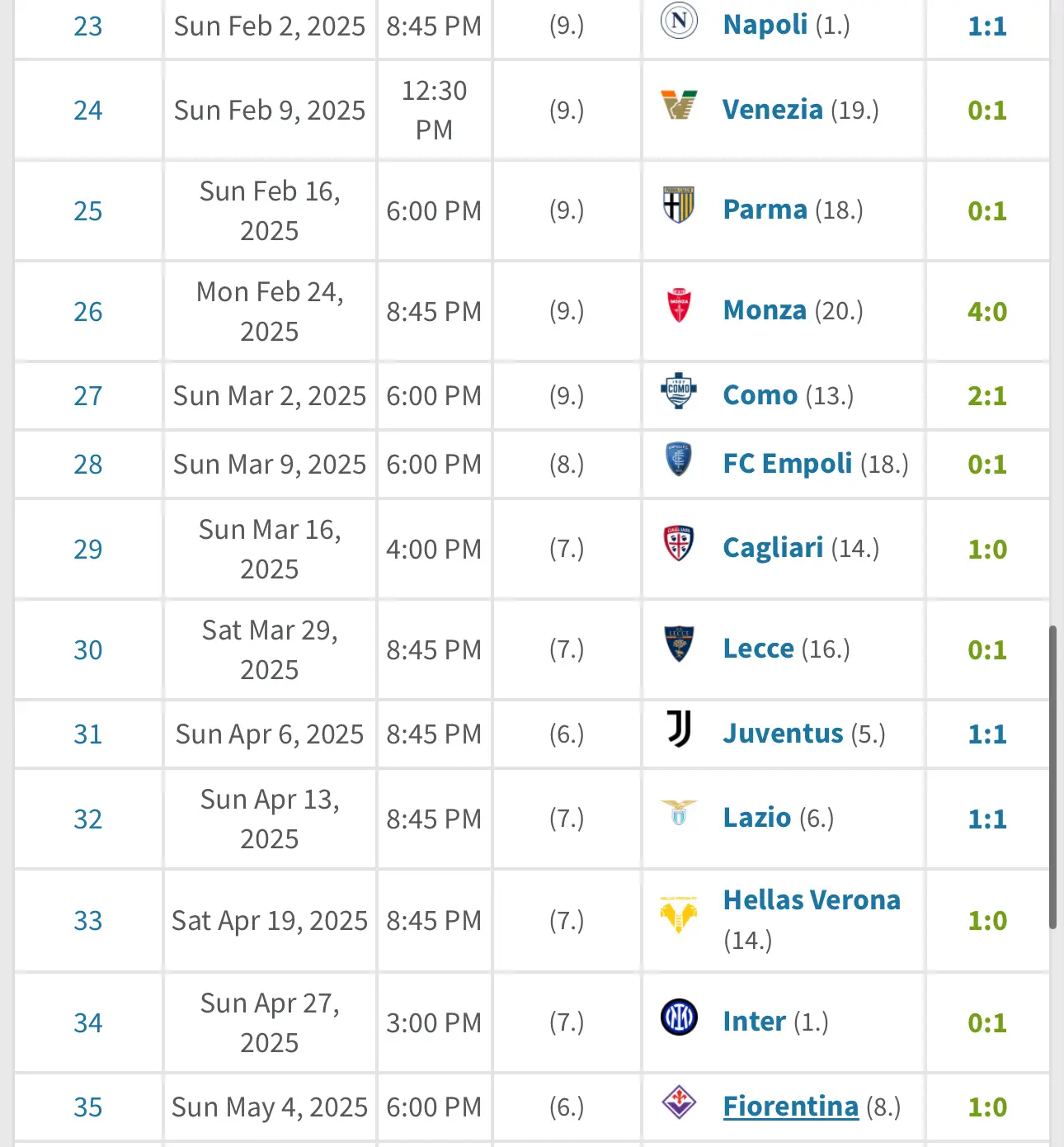Image resolution: width=1064 pixels, height=1147 pixels.
Task: Select matchday 34 number link
Action: (87, 1023)
